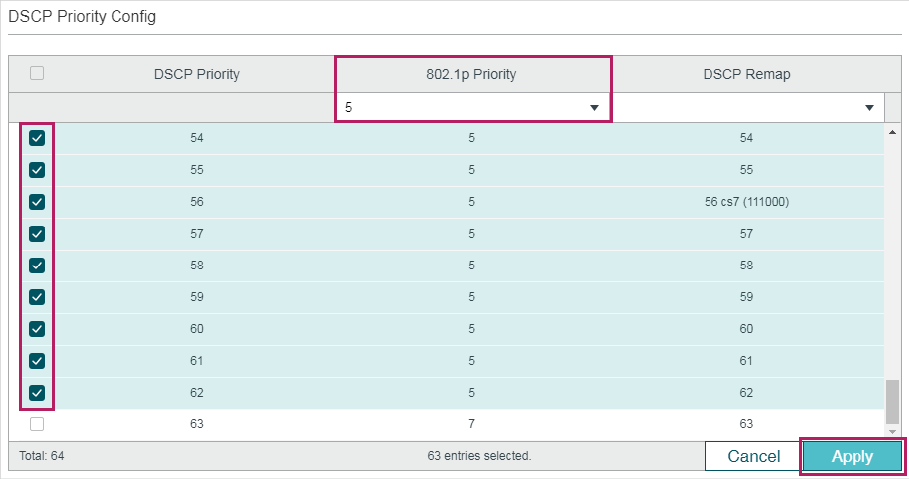Check the checkbox for DSCP 63

(37, 424)
